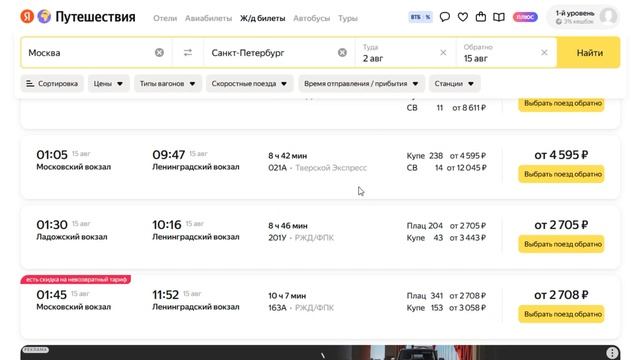Click the Найти search button

pyautogui.click(x=589, y=53)
